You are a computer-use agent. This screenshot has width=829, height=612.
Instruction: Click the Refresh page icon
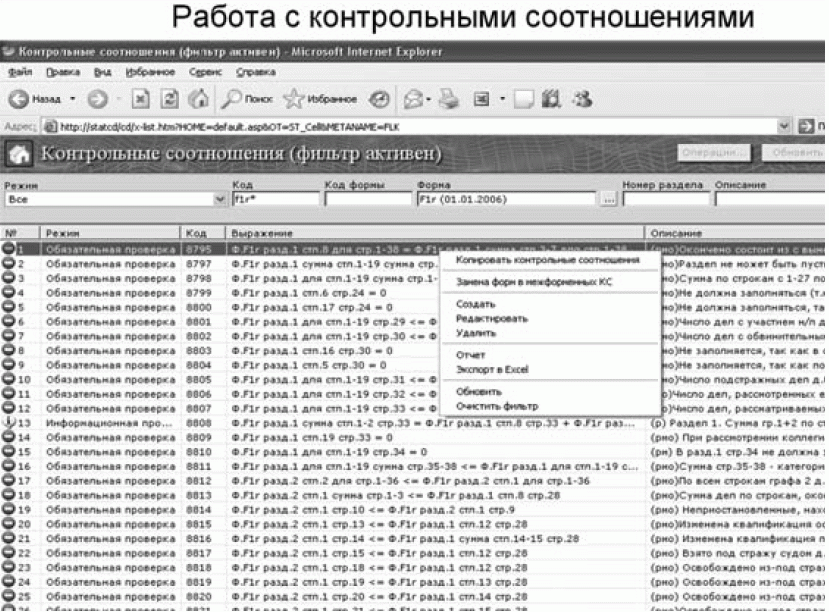[169, 99]
